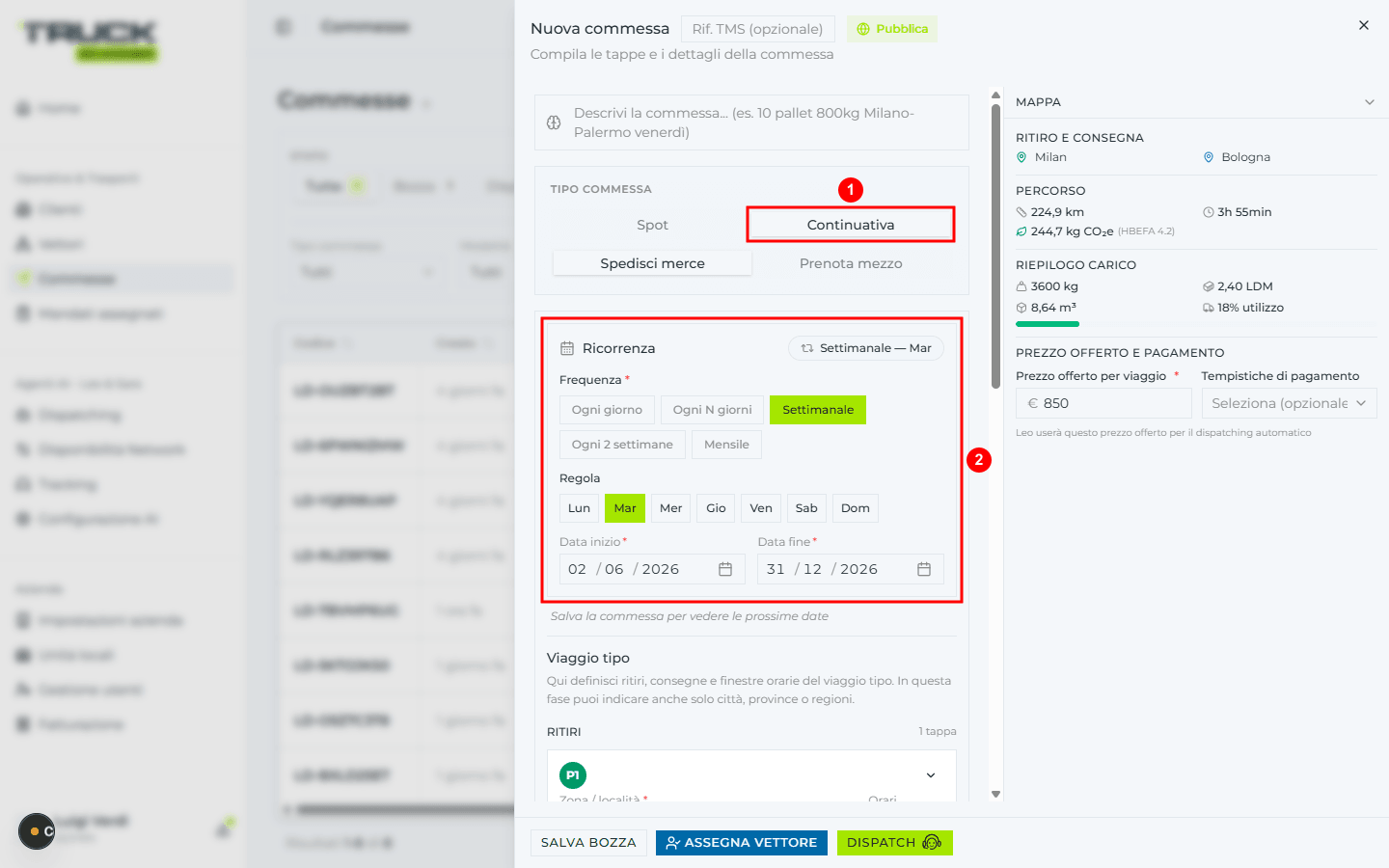
Task: Click the repeat icon in Settimanale — Mar chip
Action: (x=807, y=348)
